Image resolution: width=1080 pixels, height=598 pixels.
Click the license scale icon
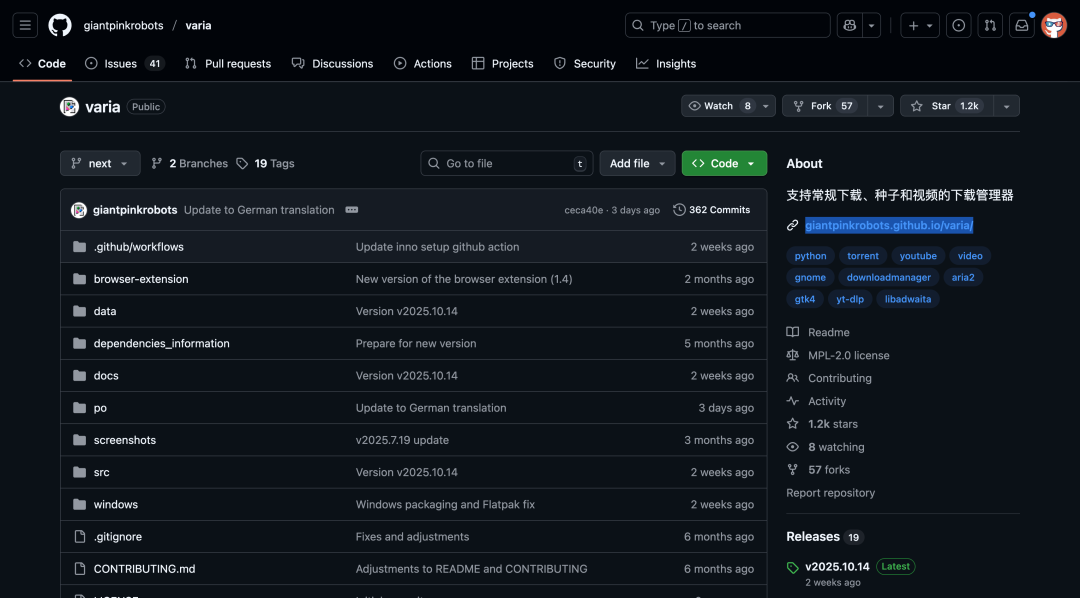point(793,355)
